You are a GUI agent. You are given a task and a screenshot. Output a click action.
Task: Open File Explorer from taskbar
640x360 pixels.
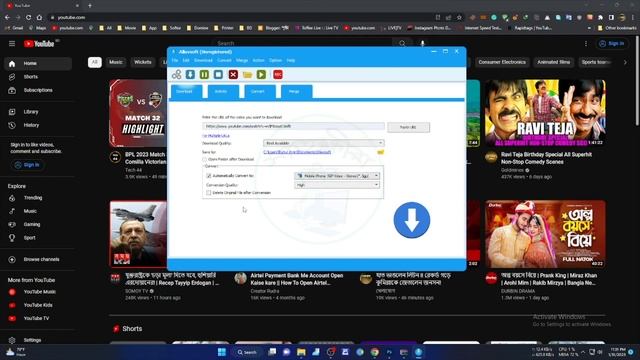(x=301, y=352)
